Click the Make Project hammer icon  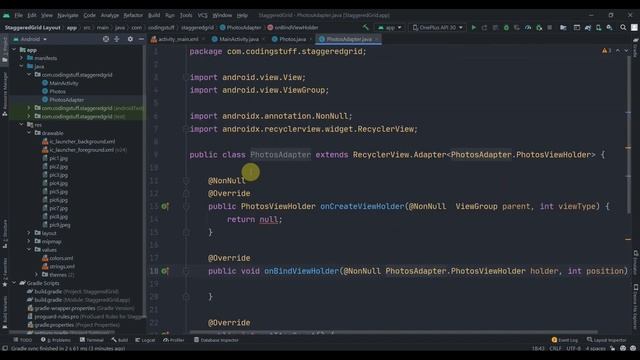(366, 27)
